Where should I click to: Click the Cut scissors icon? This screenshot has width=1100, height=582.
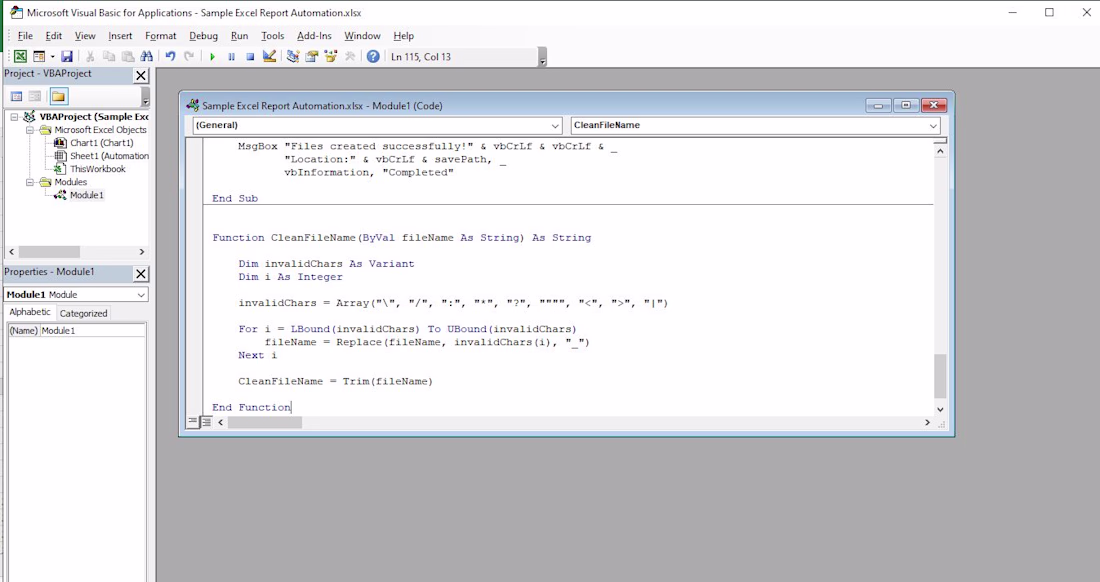click(x=90, y=57)
